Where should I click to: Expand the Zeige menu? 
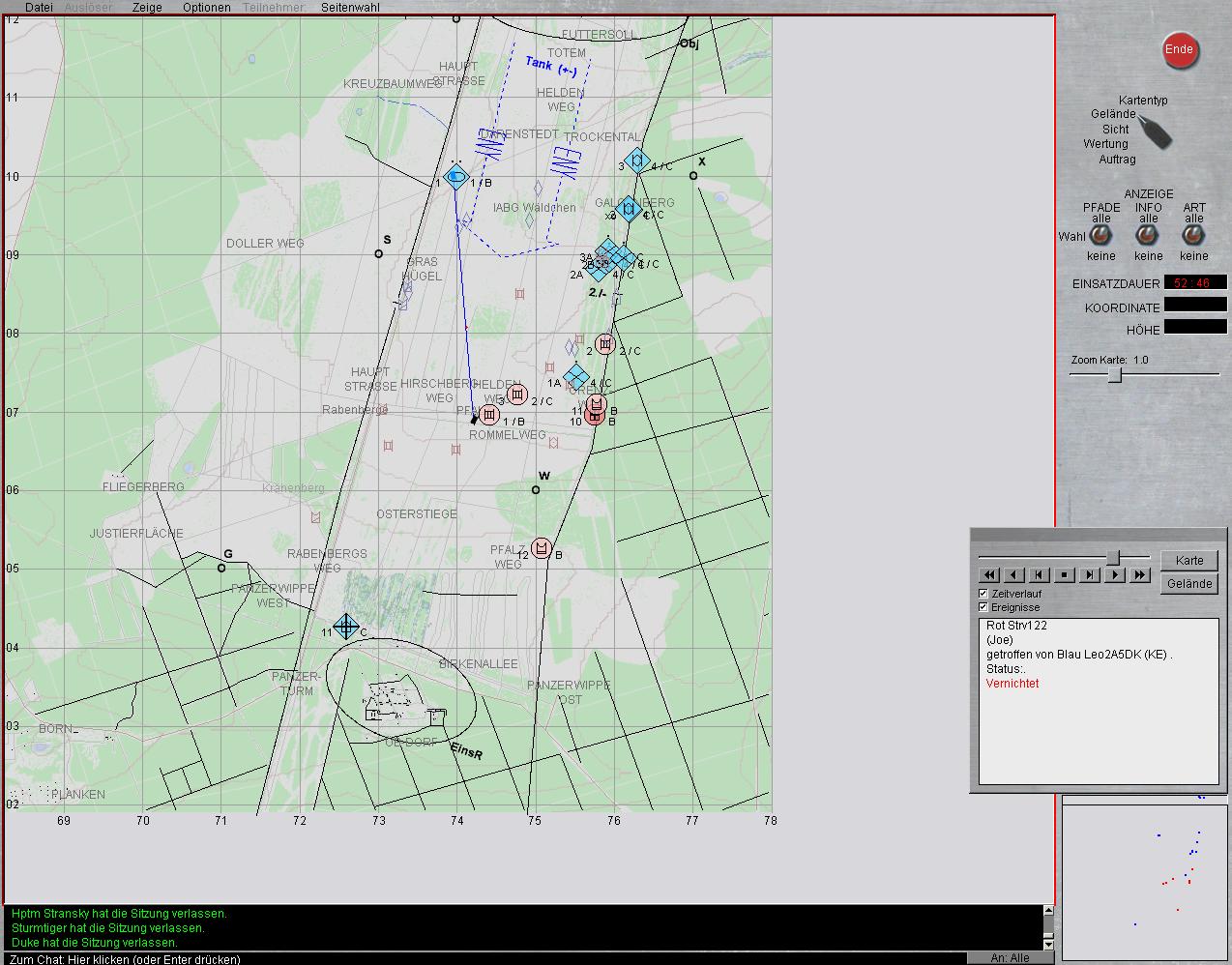coord(147,7)
